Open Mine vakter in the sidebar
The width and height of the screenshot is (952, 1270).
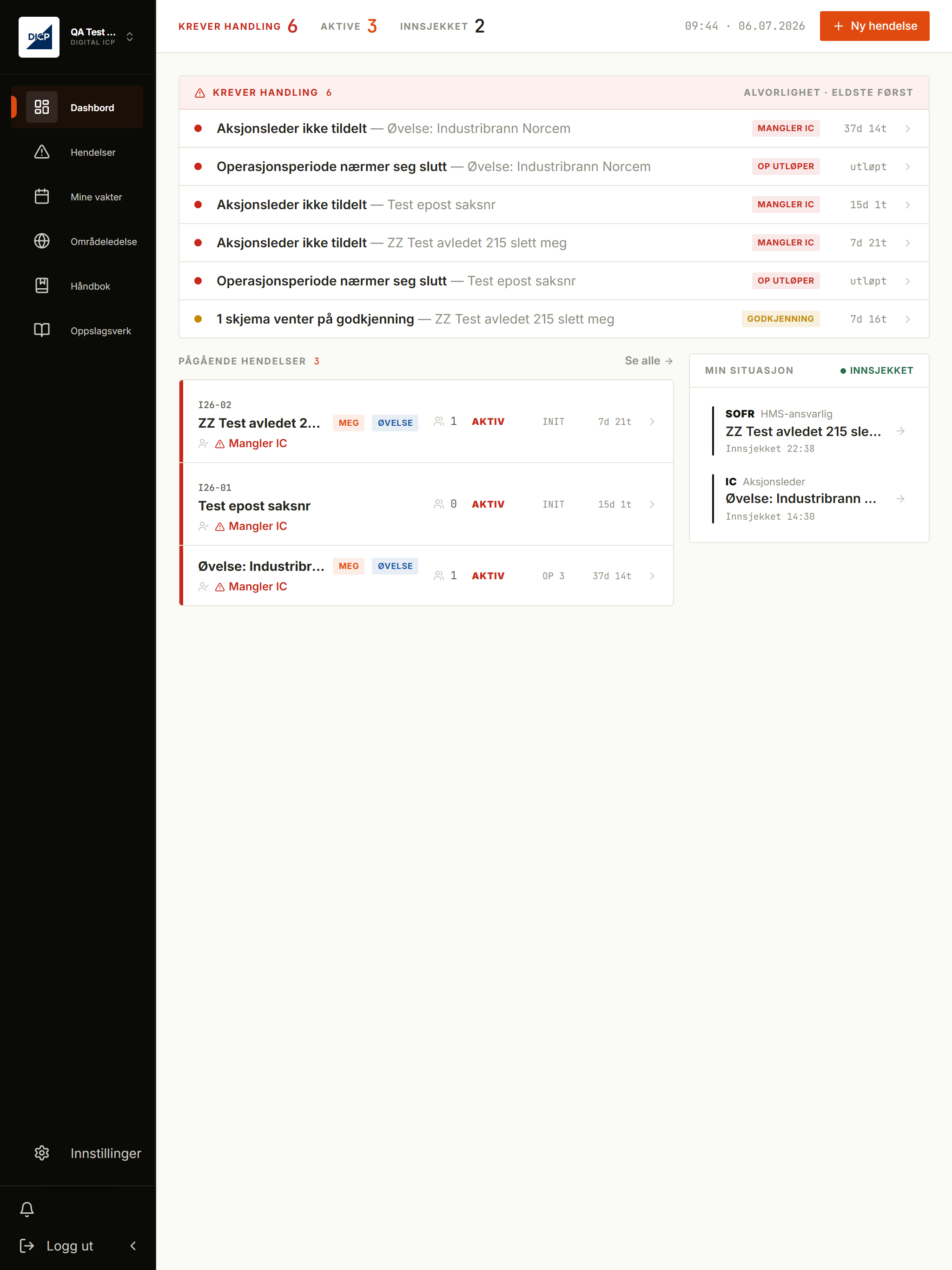[x=78, y=197]
